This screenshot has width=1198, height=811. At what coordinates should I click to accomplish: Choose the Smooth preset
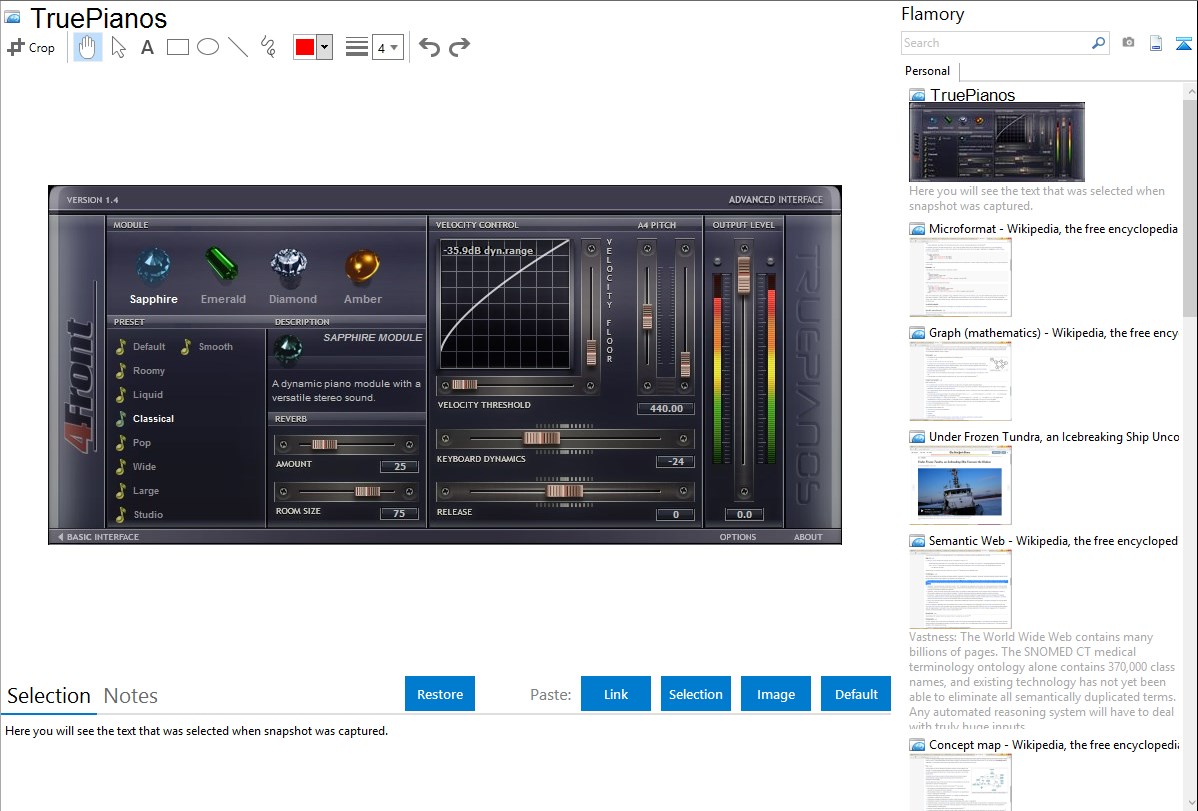point(215,346)
